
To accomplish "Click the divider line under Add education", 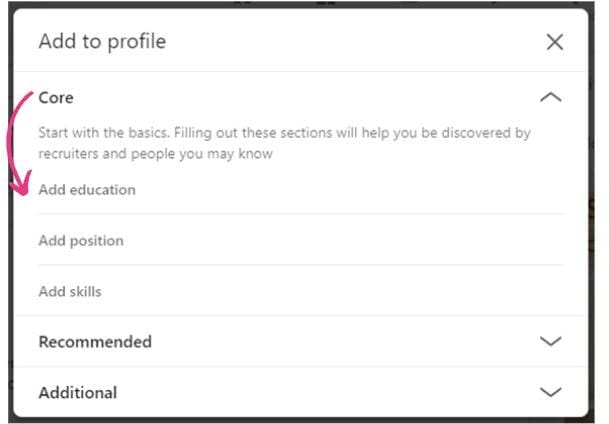I will [x=300, y=213].
